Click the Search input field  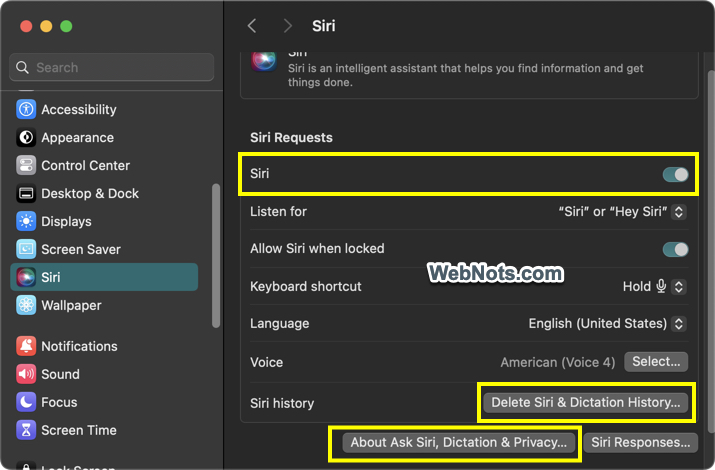112,67
